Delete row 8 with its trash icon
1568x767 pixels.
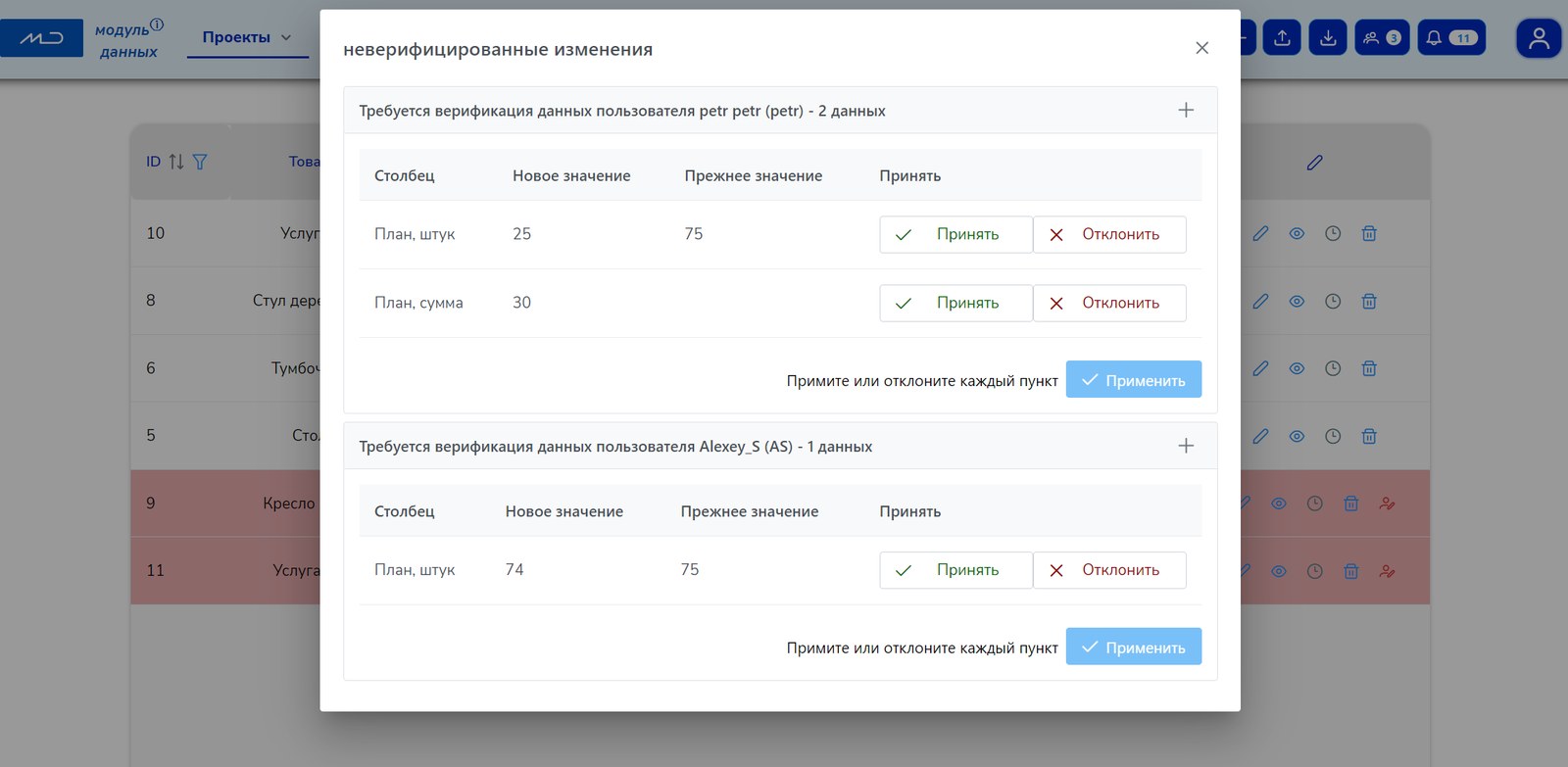point(1369,301)
